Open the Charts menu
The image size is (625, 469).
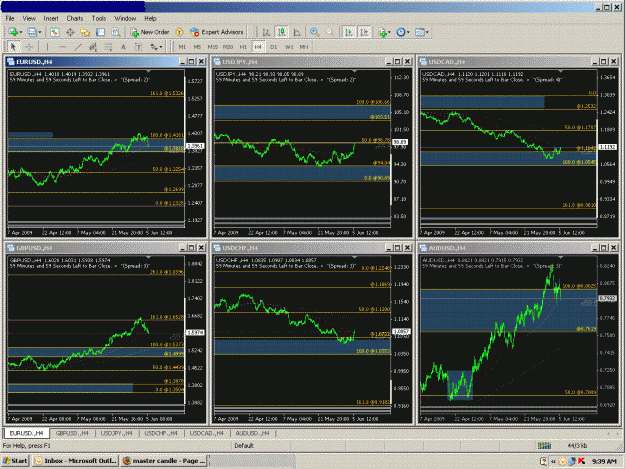75,18
